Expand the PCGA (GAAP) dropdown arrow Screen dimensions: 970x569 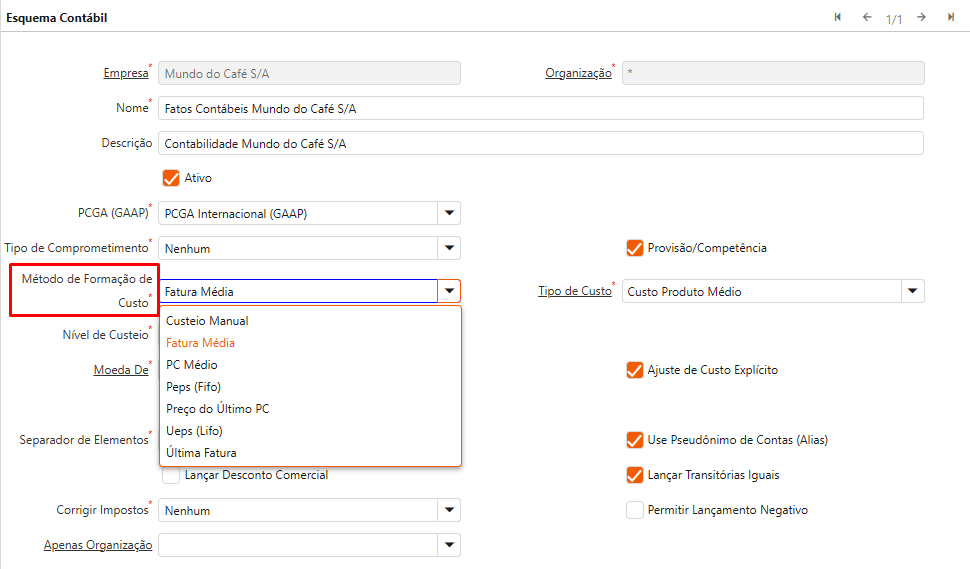tap(449, 213)
